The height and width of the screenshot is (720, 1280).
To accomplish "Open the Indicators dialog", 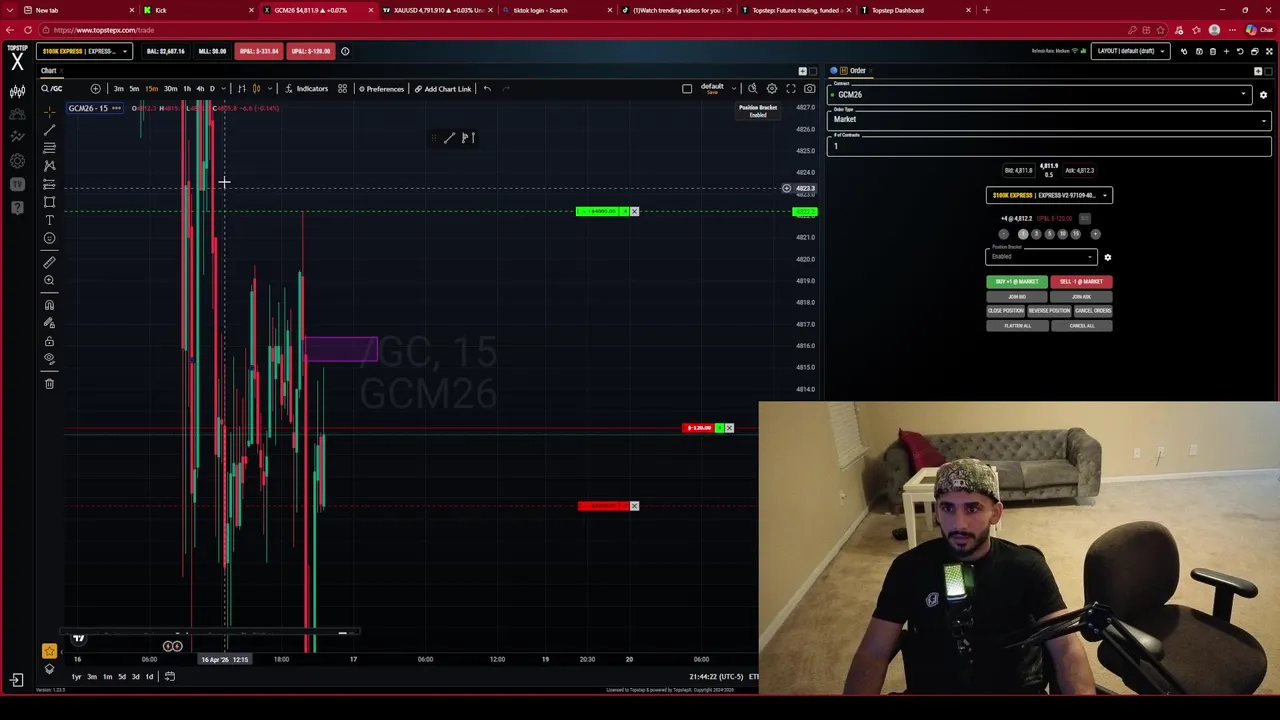I will (306, 89).
